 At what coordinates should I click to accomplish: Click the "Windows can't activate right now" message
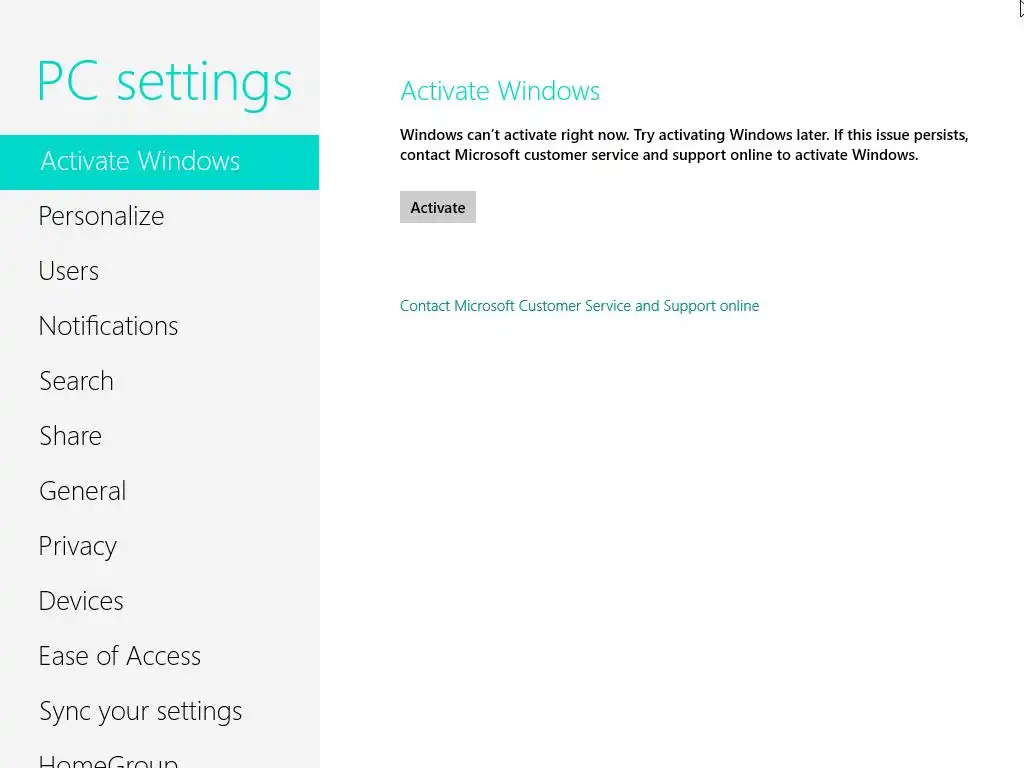click(x=684, y=145)
